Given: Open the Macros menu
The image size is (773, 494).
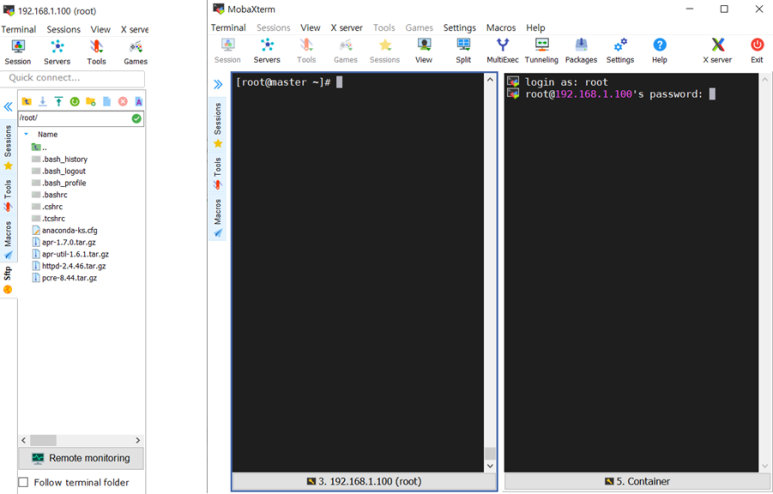Looking at the screenshot, I should coord(501,28).
